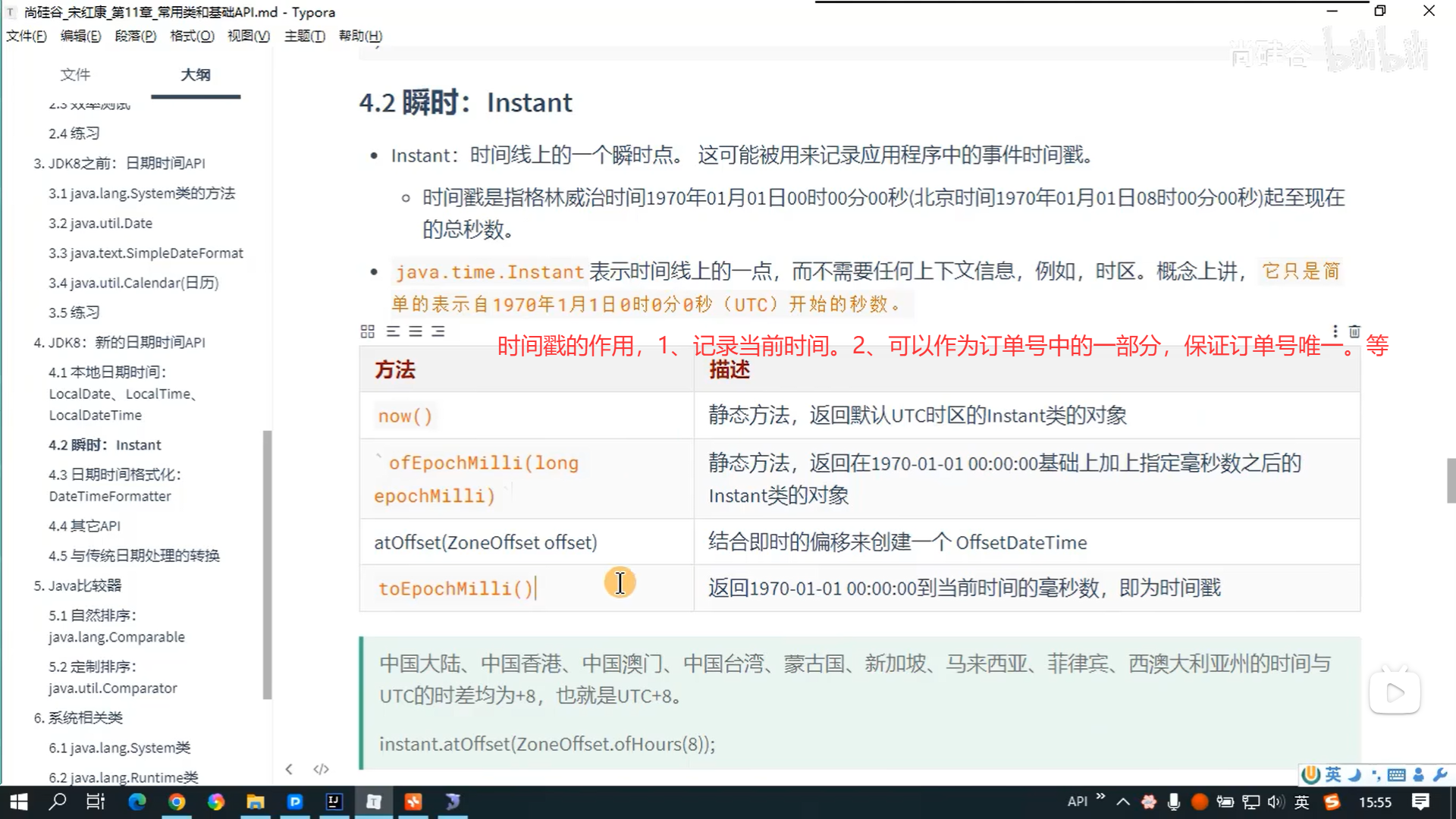Open outline section 5. Java比较器
The width and height of the screenshot is (1456, 819).
pyautogui.click(x=77, y=585)
